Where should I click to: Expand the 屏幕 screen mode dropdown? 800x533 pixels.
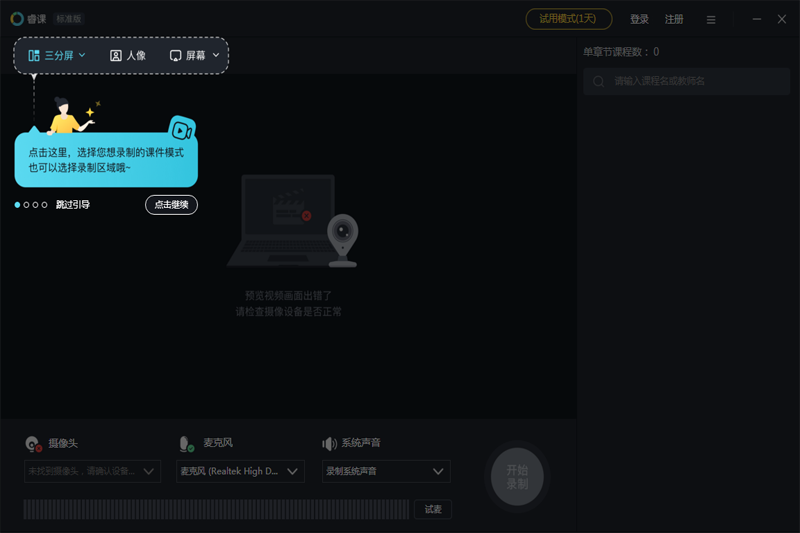195,56
